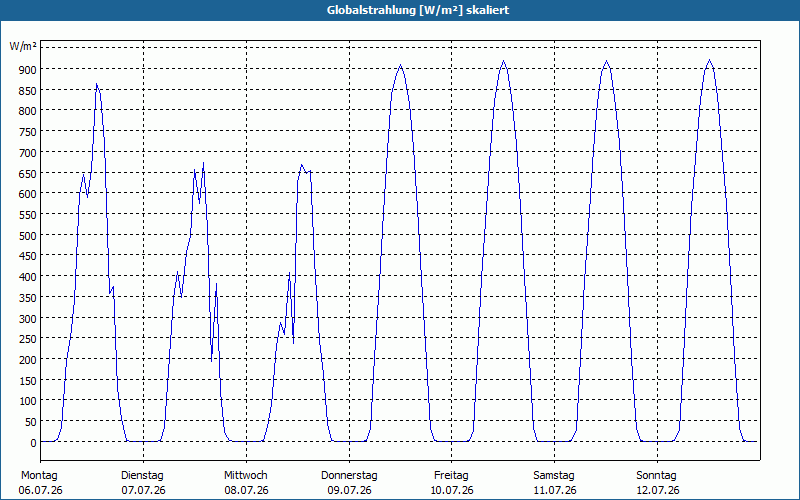Viewport: 800px width, 500px height.
Task: Select the Sonntag 12.07.26 day label
Action: pyautogui.click(x=657, y=483)
